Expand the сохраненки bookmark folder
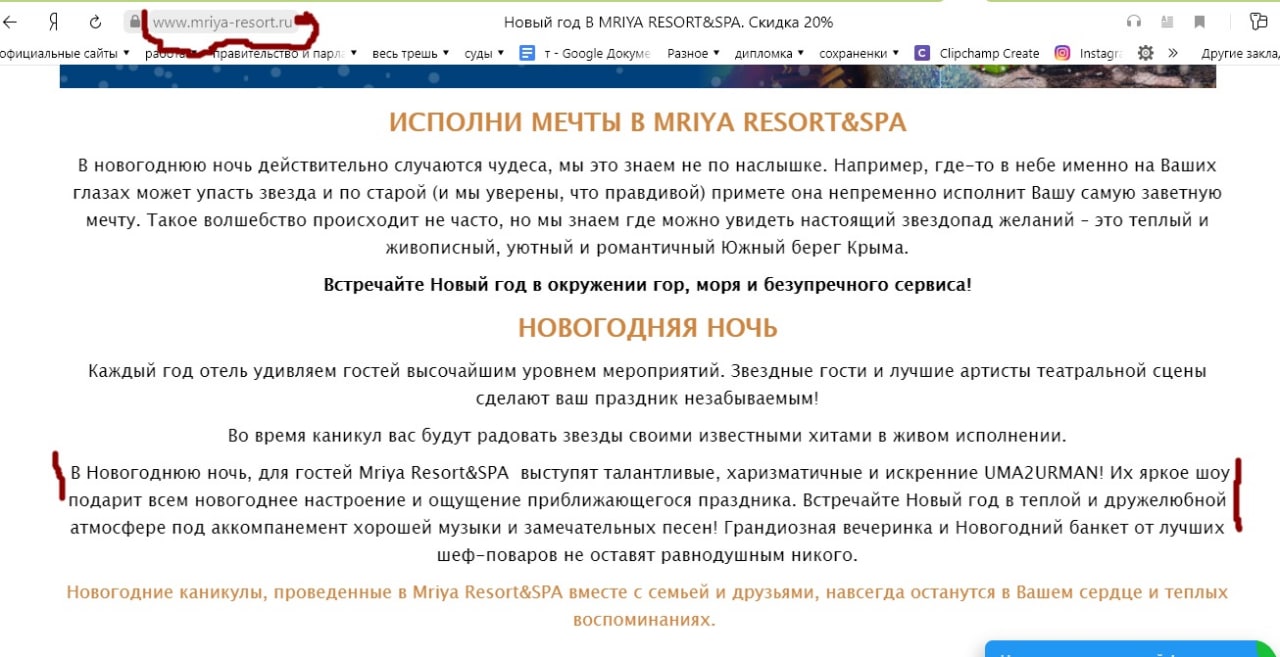This screenshot has height=657, width=1280. click(x=859, y=53)
